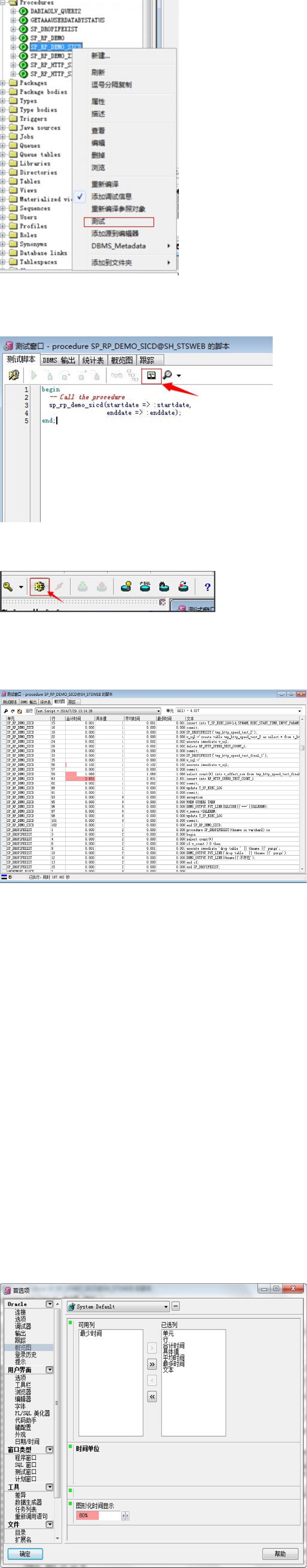Select SP_RP_DEMO_SICD procedure in tree
Viewport: 307px width, 1568px height.
coord(55,47)
